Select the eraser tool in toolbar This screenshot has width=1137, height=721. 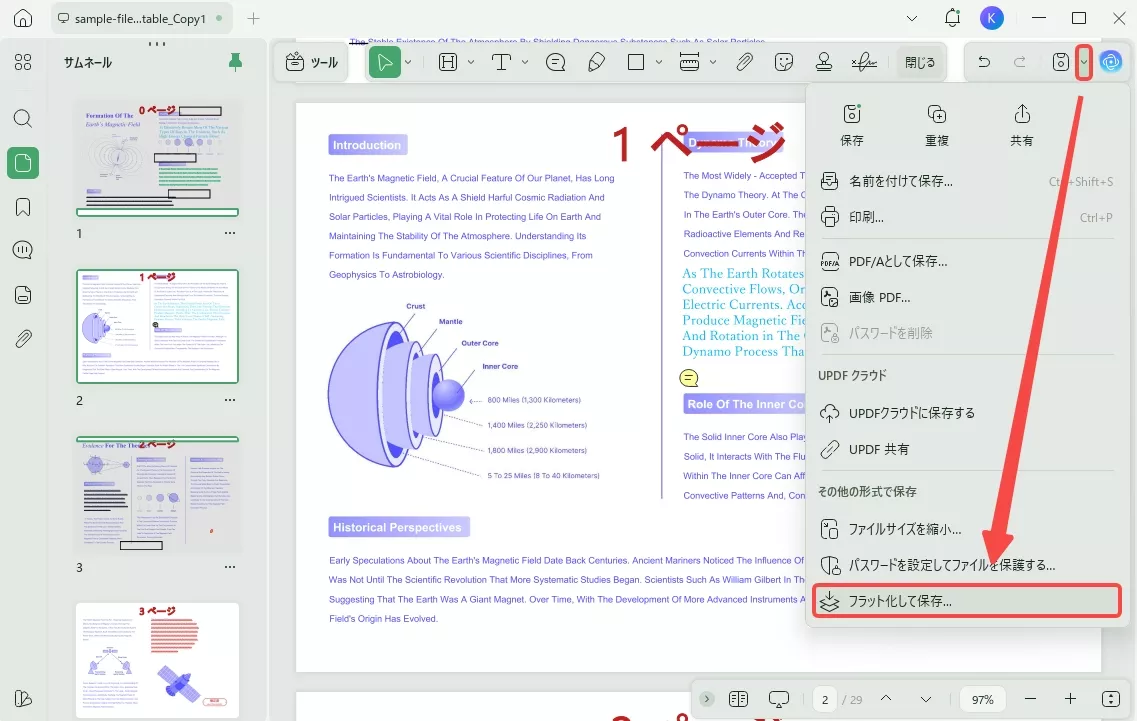click(596, 62)
